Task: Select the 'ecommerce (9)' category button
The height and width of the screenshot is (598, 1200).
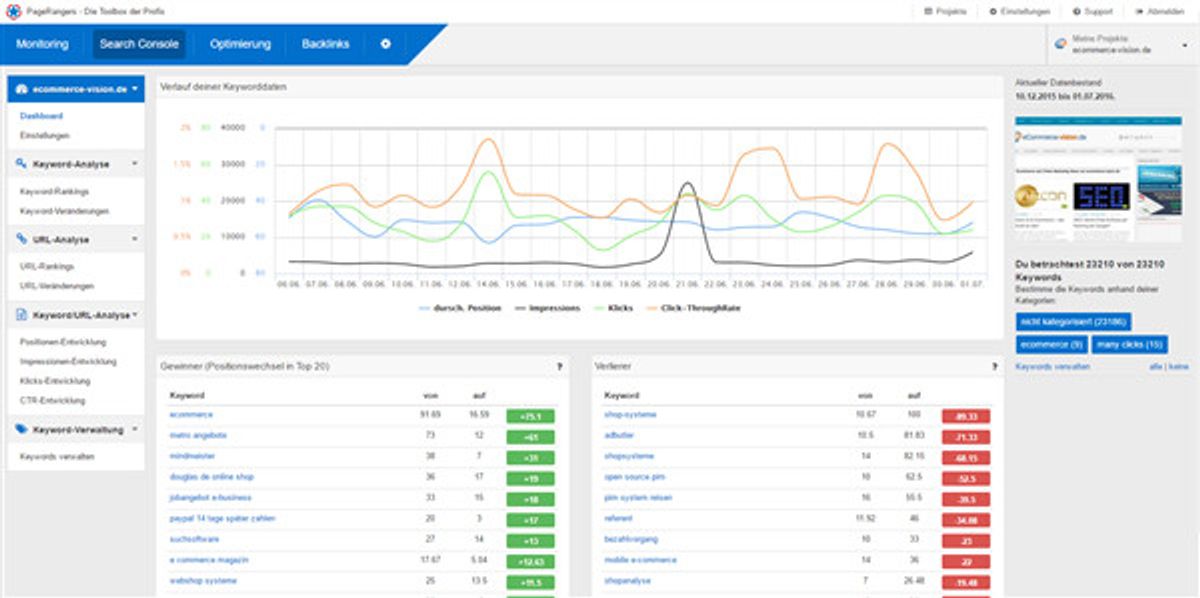Action: 1050,344
